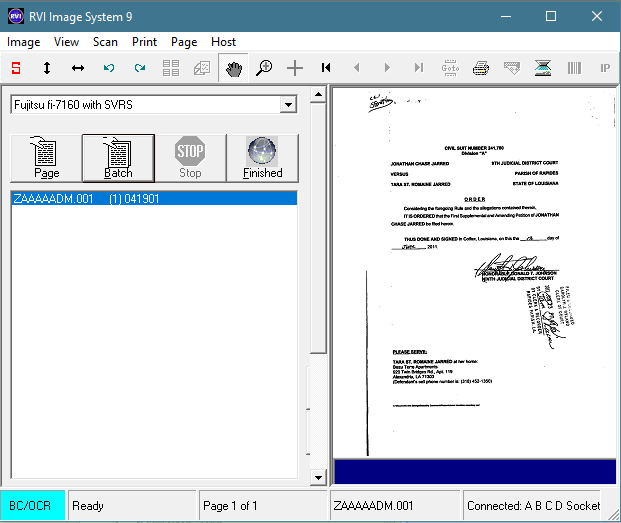Click the dark blue bar below preview
The width and height of the screenshot is (621, 523).
(475, 472)
